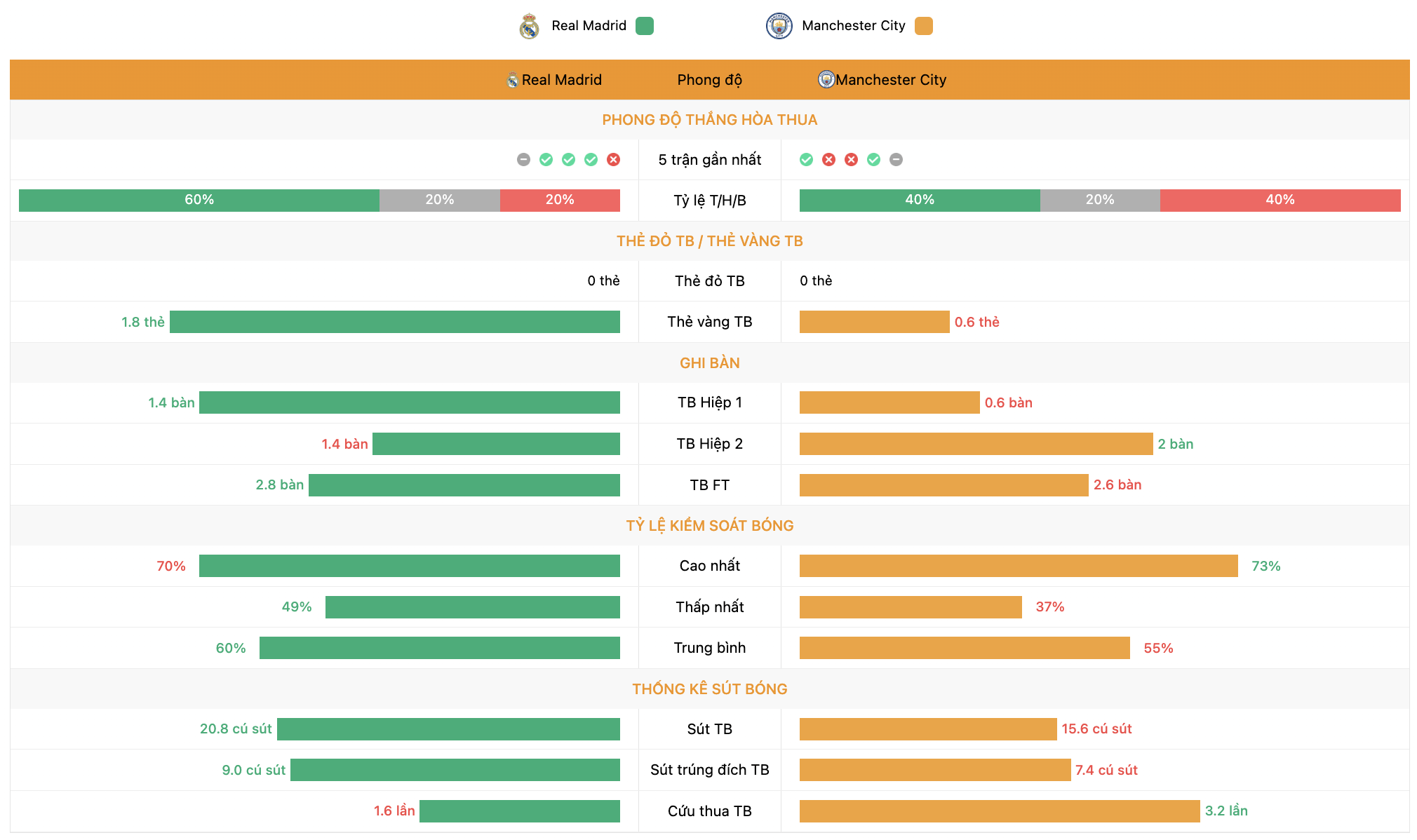Click Real Madrid's grey 20% draw segment
This screenshot has height=840, width=1417.
pyautogui.click(x=440, y=201)
